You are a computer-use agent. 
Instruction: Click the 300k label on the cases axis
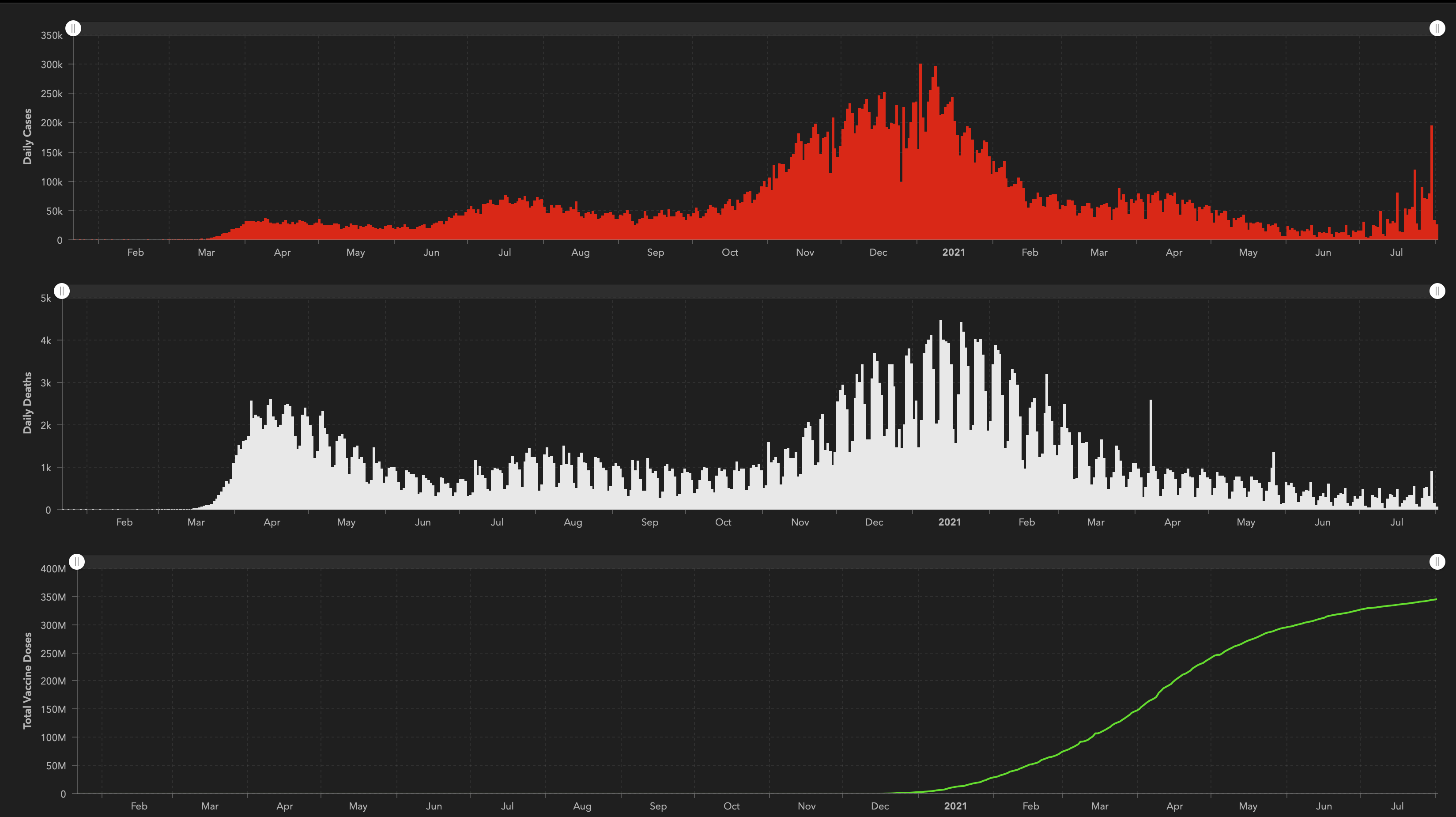click(52, 64)
